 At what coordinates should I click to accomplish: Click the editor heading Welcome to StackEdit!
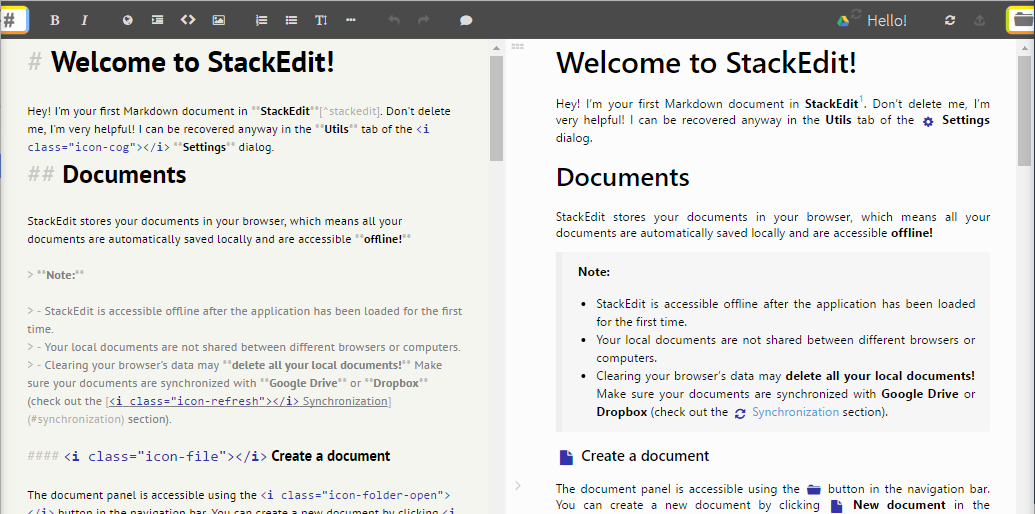click(193, 63)
